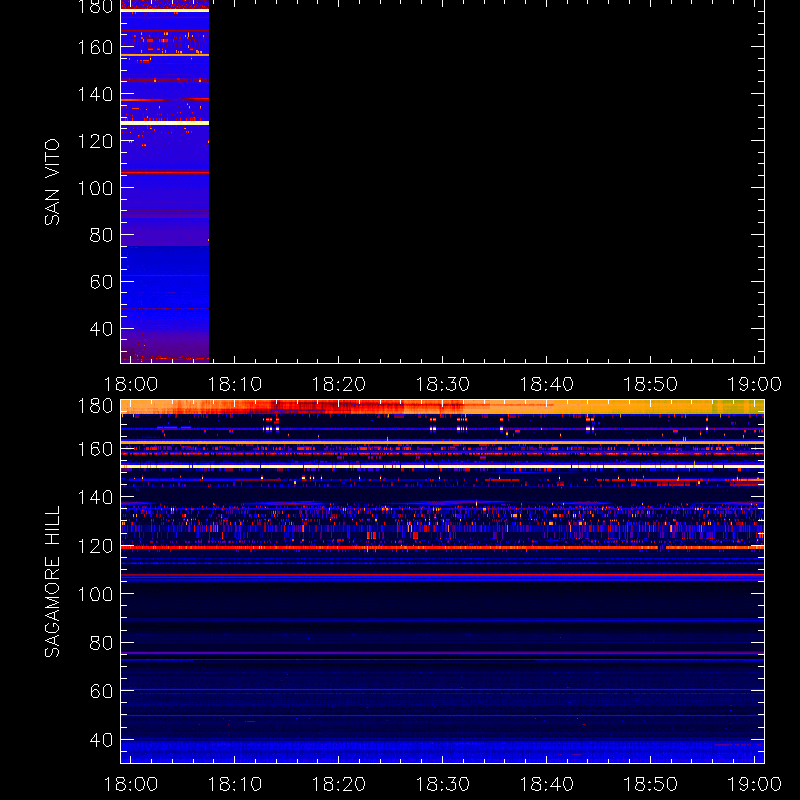
Task: Click the 140 frequency label on San Vito axis
Action: click(x=95, y=94)
